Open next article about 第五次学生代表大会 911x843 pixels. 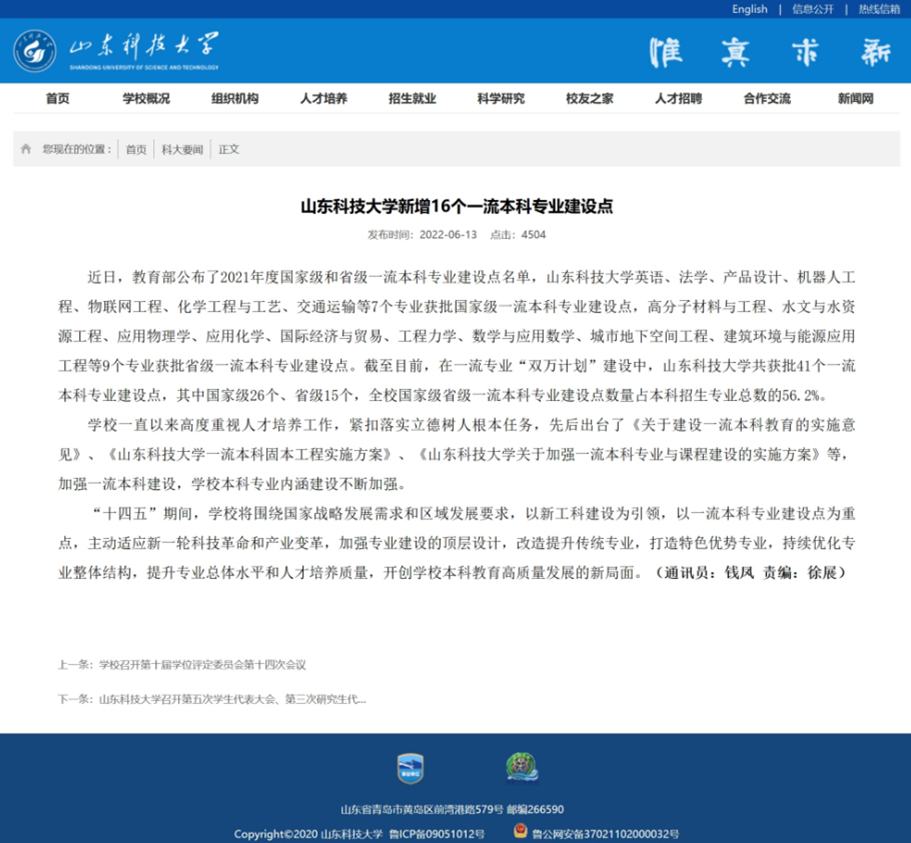(232, 699)
